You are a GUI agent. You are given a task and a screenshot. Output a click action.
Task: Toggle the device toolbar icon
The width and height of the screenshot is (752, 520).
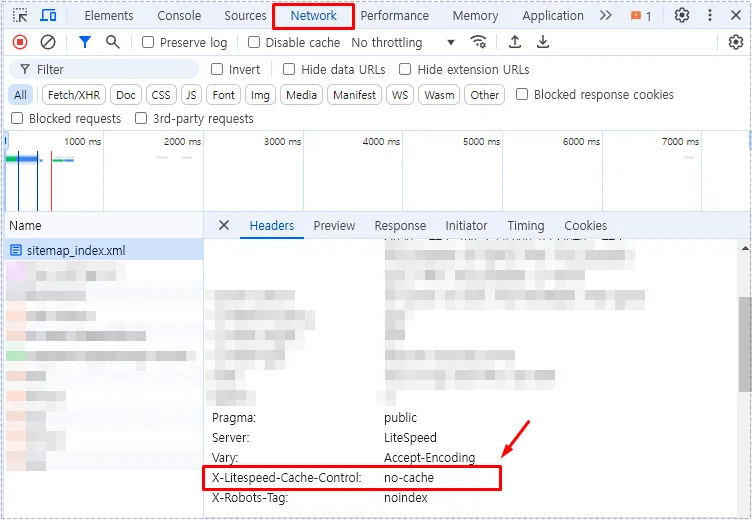47,15
